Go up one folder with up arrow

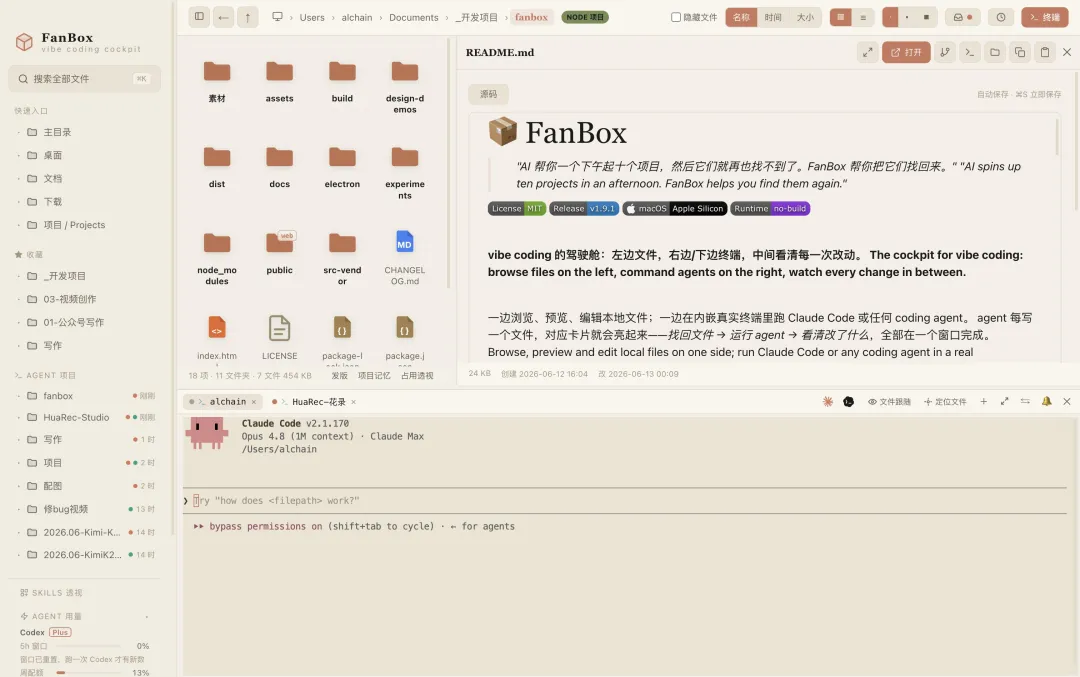tap(248, 17)
